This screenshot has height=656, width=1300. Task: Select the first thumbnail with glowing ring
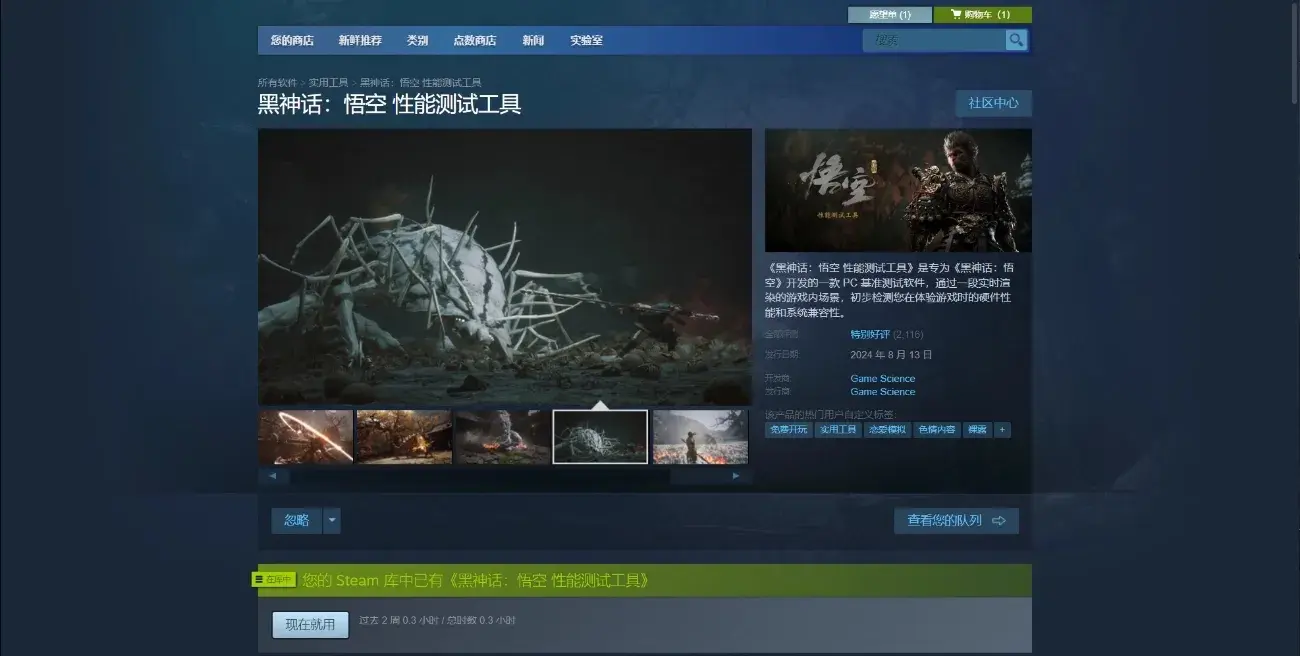coord(306,437)
